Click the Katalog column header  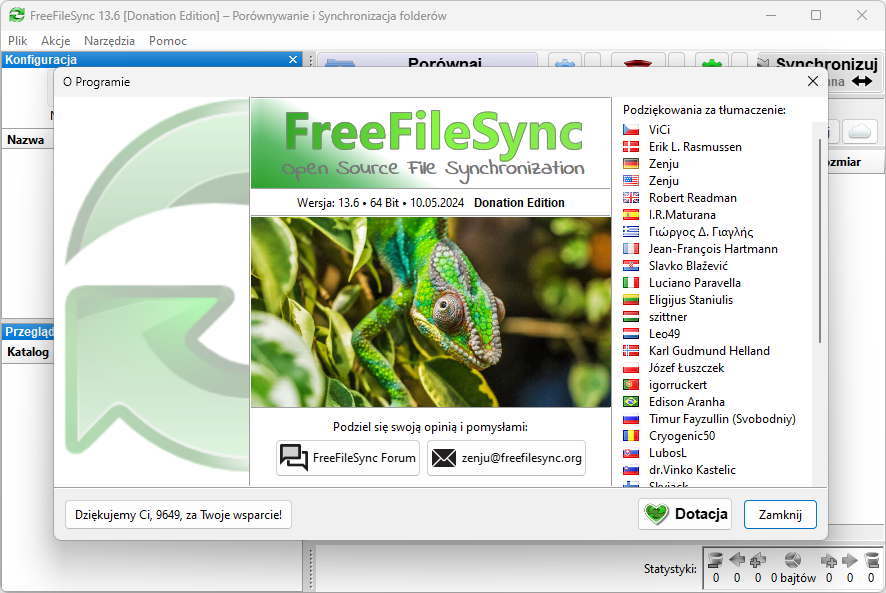(28, 352)
